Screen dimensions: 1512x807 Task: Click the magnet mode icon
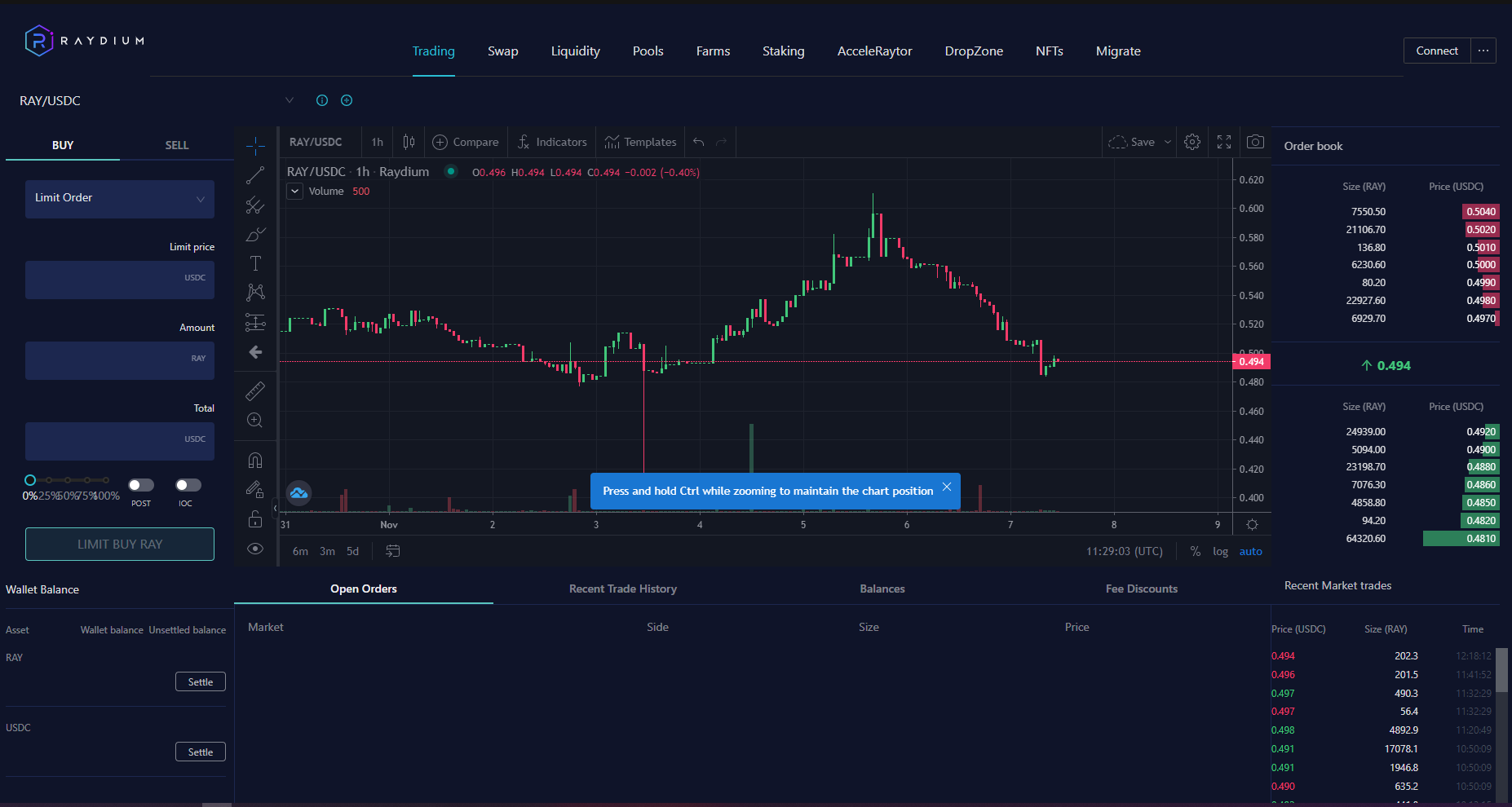[255, 461]
